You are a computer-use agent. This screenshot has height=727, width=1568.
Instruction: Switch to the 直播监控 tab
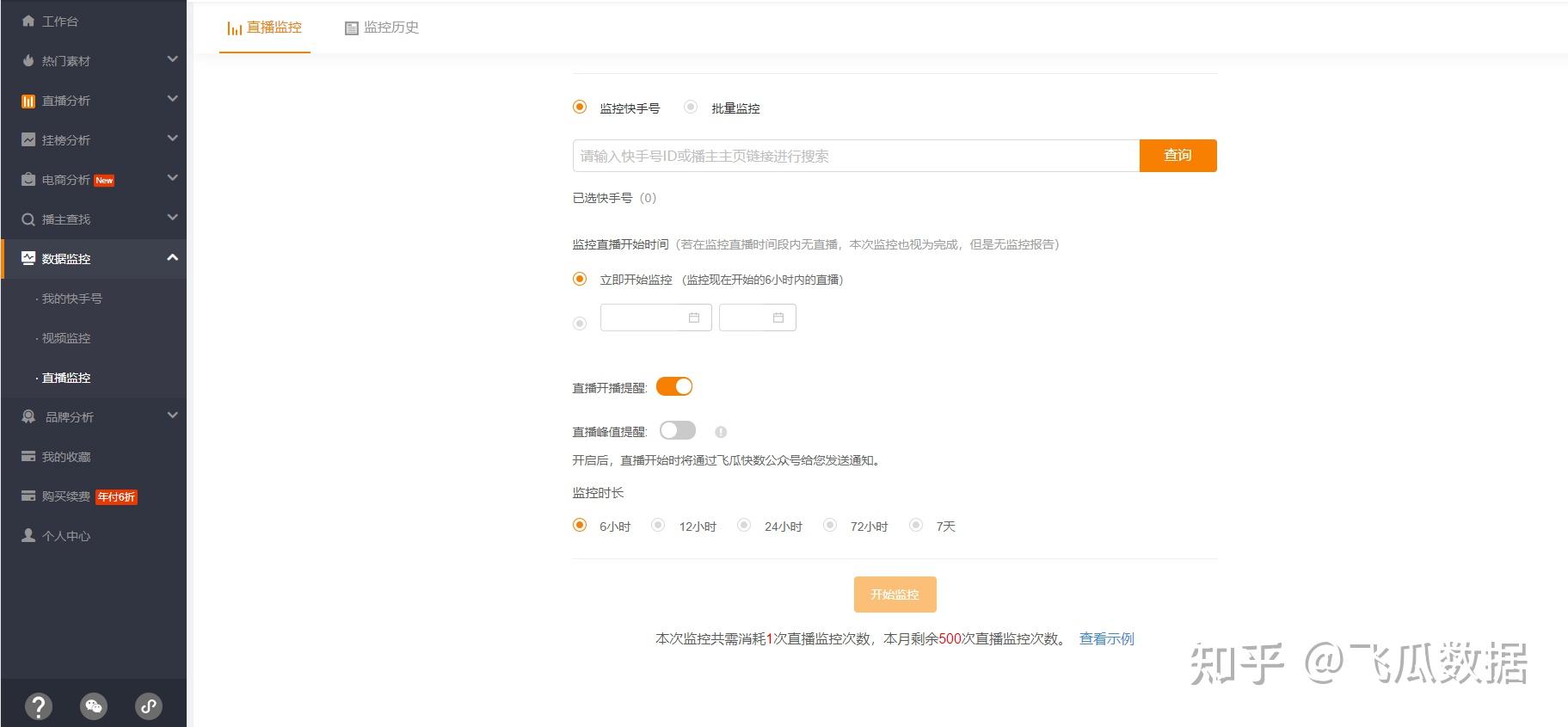point(265,28)
